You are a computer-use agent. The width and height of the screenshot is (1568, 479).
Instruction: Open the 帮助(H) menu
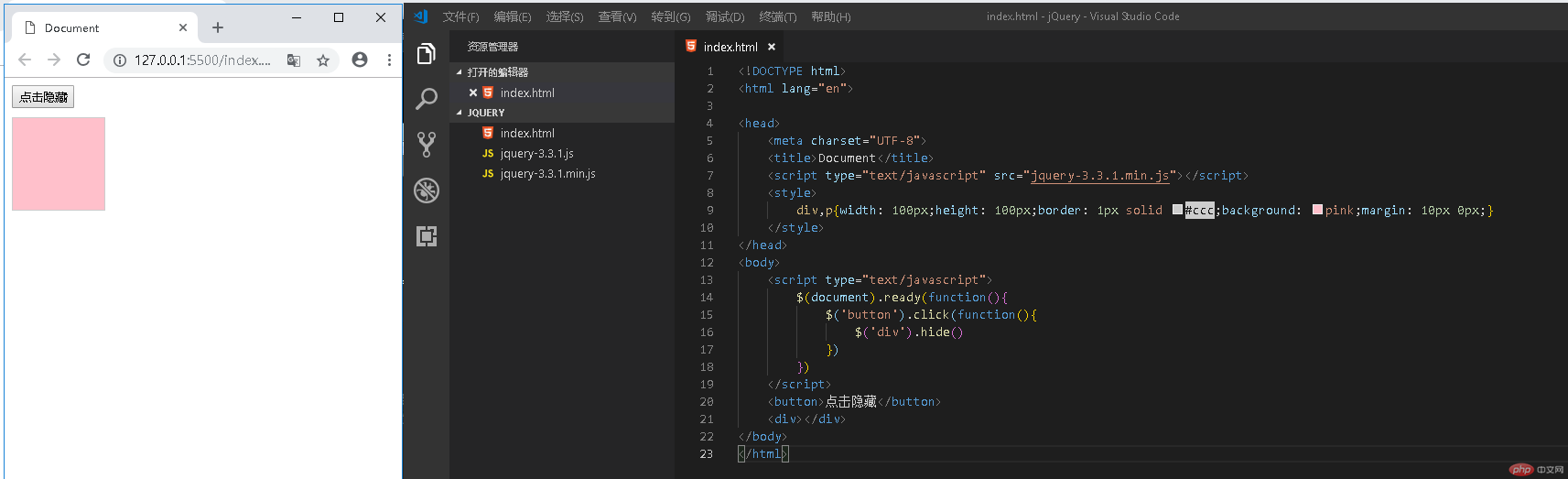click(x=830, y=16)
